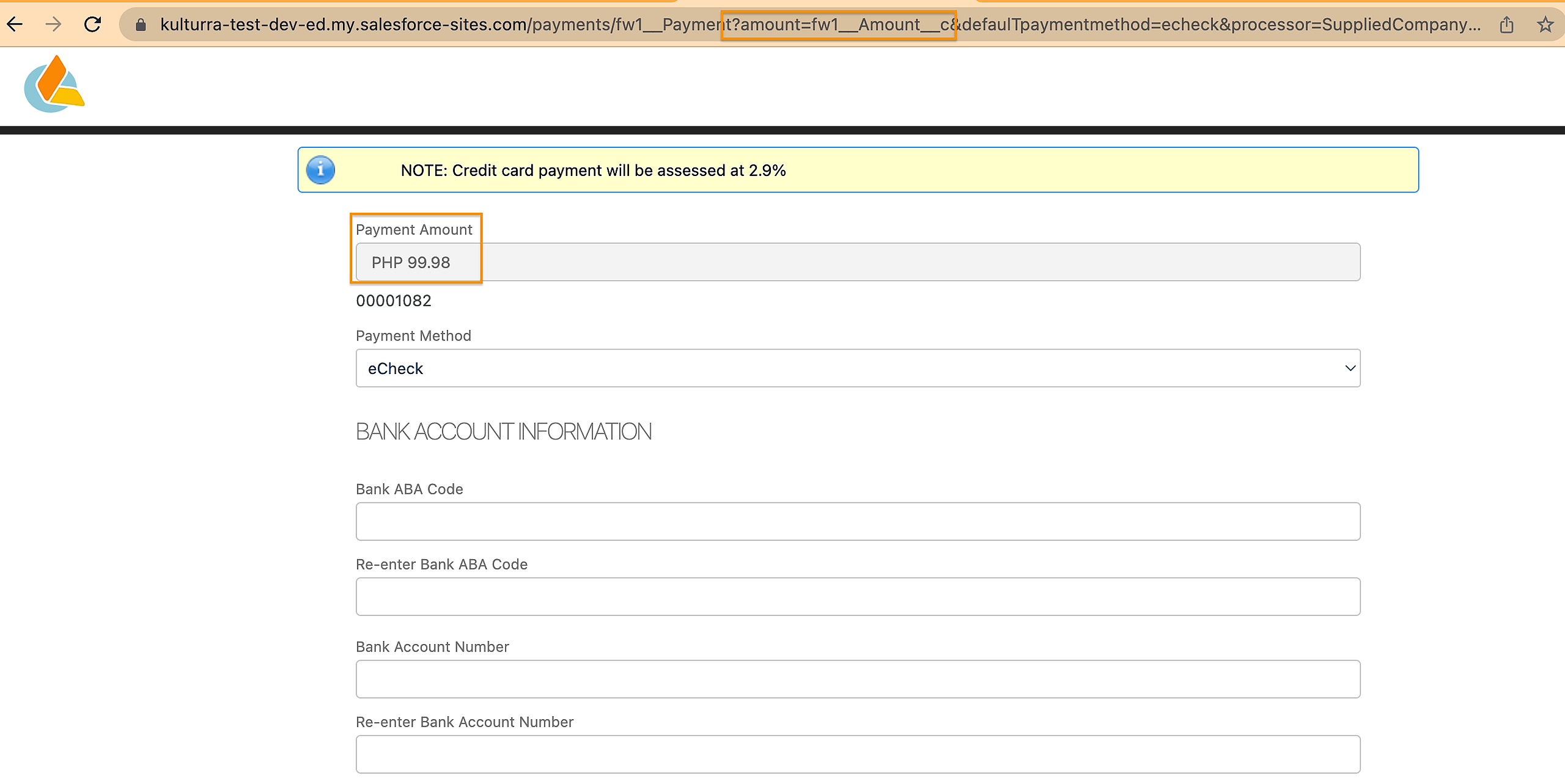
Task: Click the Payment Method label
Action: click(x=413, y=336)
